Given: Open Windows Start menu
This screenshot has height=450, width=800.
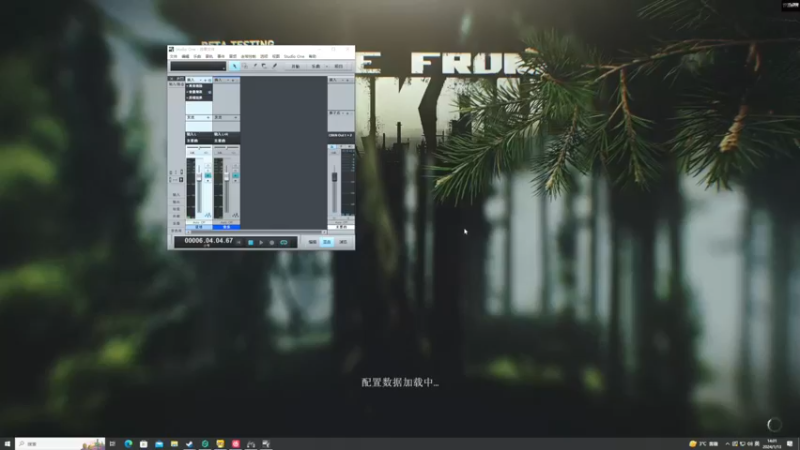Looking at the screenshot, I should (x=7, y=444).
